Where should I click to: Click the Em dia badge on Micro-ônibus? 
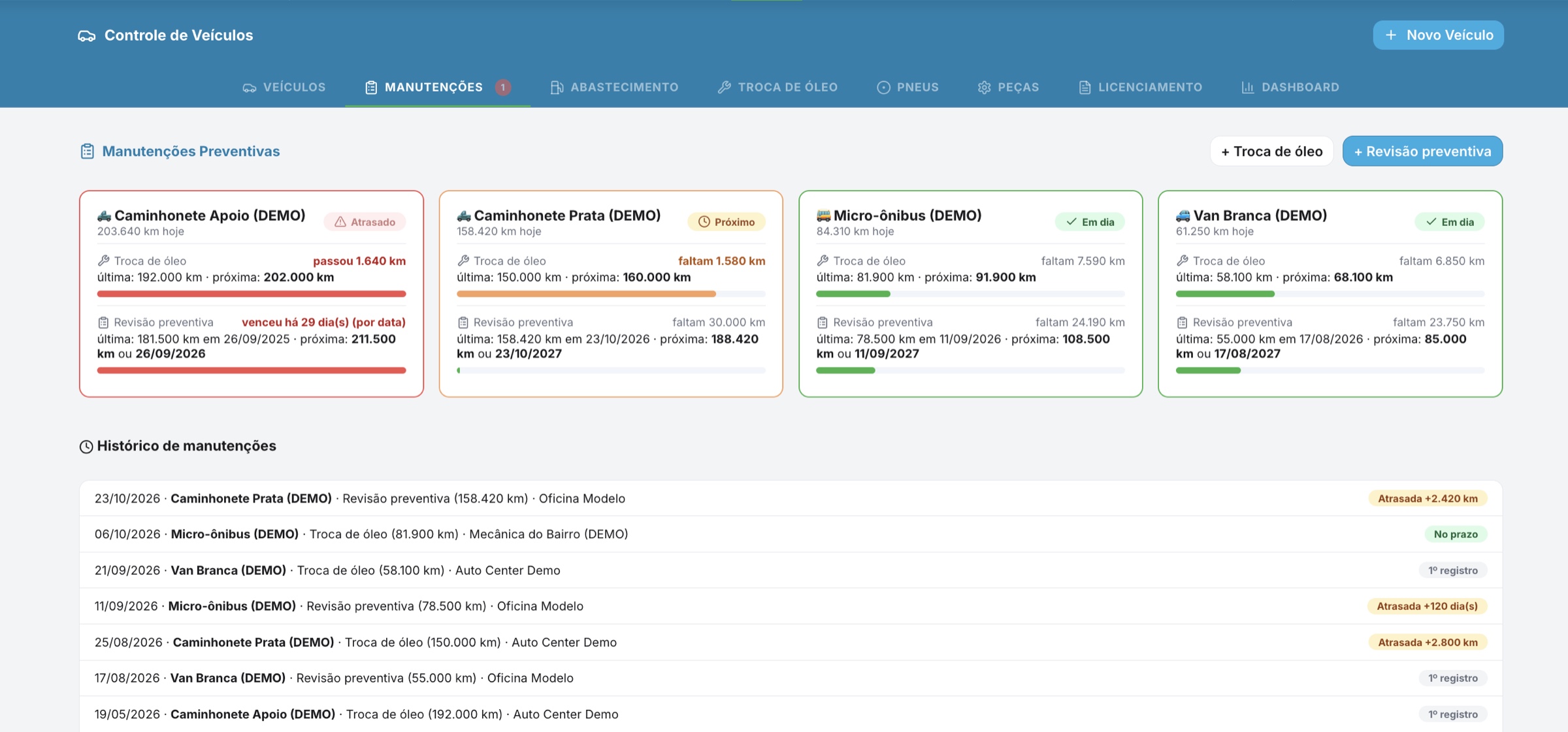pyautogui.click(x=1090, y=222)
